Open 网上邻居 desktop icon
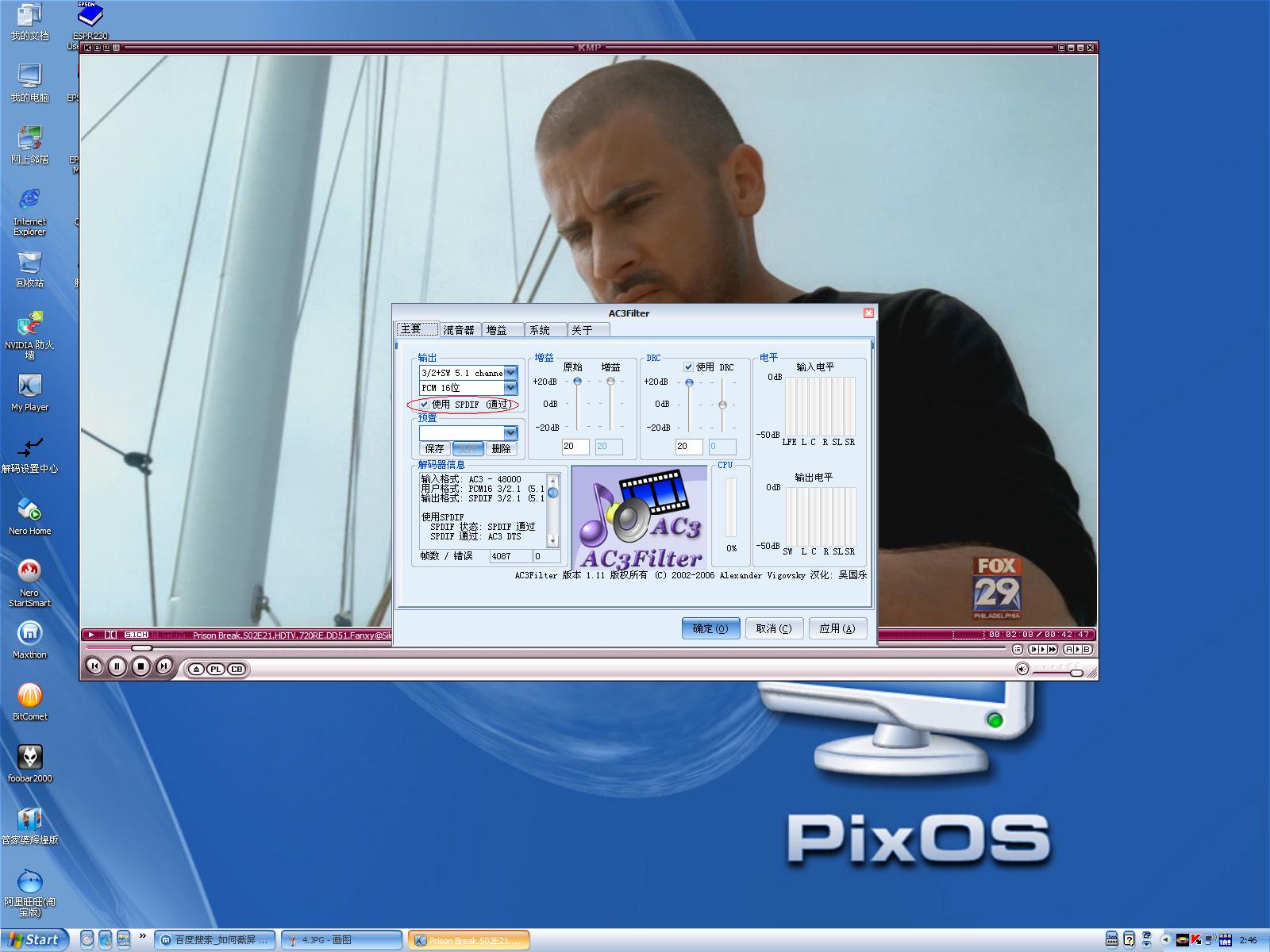The width and height of the screenshot is (1270, 952). pos(29,145)
